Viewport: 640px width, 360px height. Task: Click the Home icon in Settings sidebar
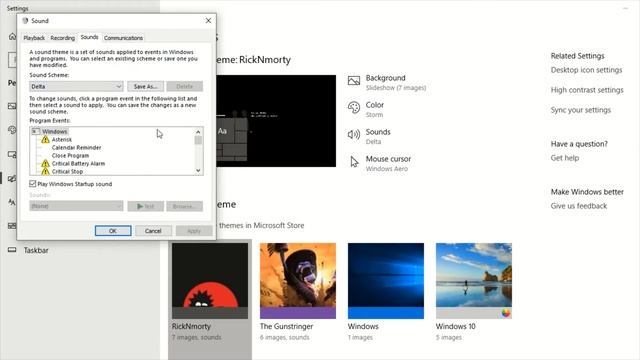click(12, 37)
